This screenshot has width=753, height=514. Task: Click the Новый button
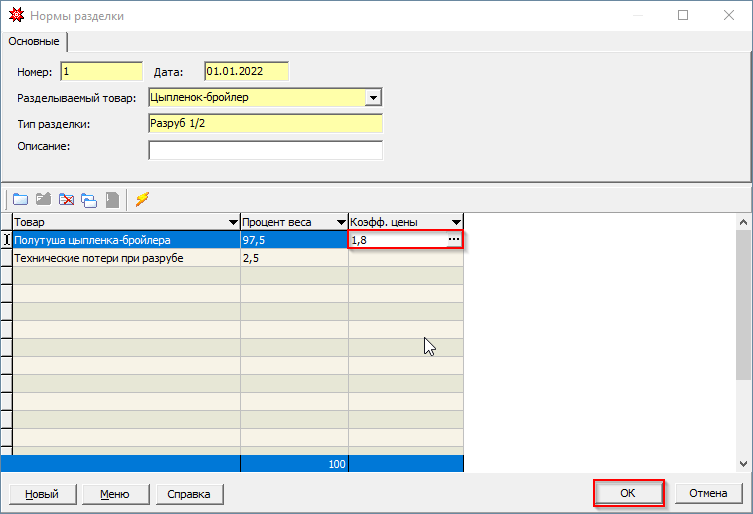[41, 494]
